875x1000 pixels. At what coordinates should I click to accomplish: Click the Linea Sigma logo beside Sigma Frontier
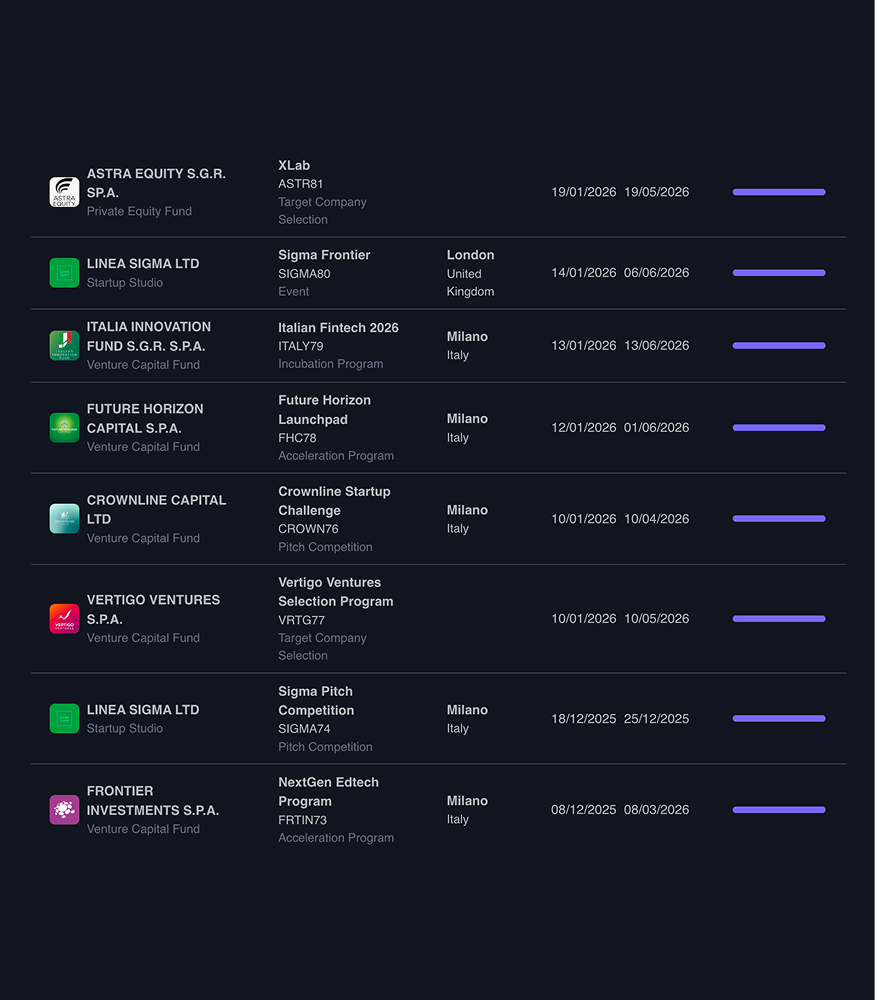pyautogui.click(x=64, y=273)
